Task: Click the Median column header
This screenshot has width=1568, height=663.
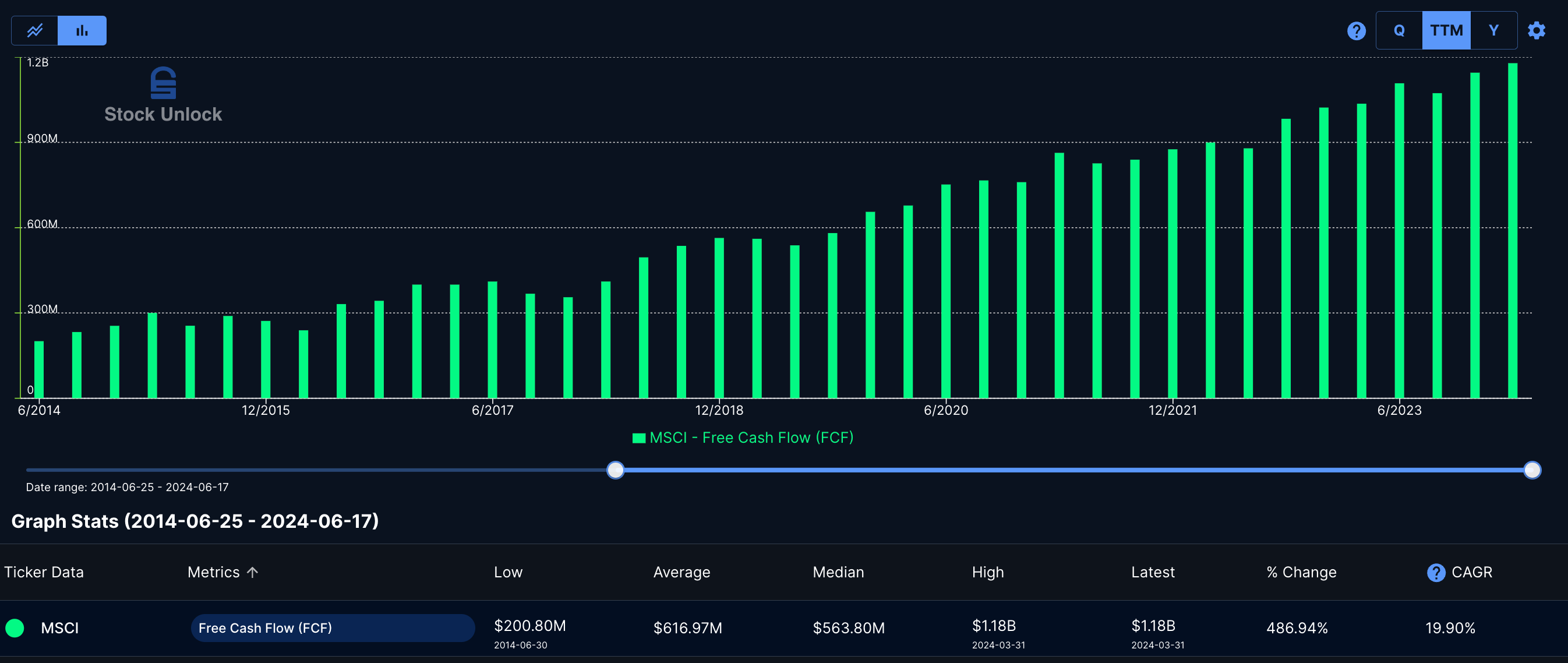Action: (838, 572)
